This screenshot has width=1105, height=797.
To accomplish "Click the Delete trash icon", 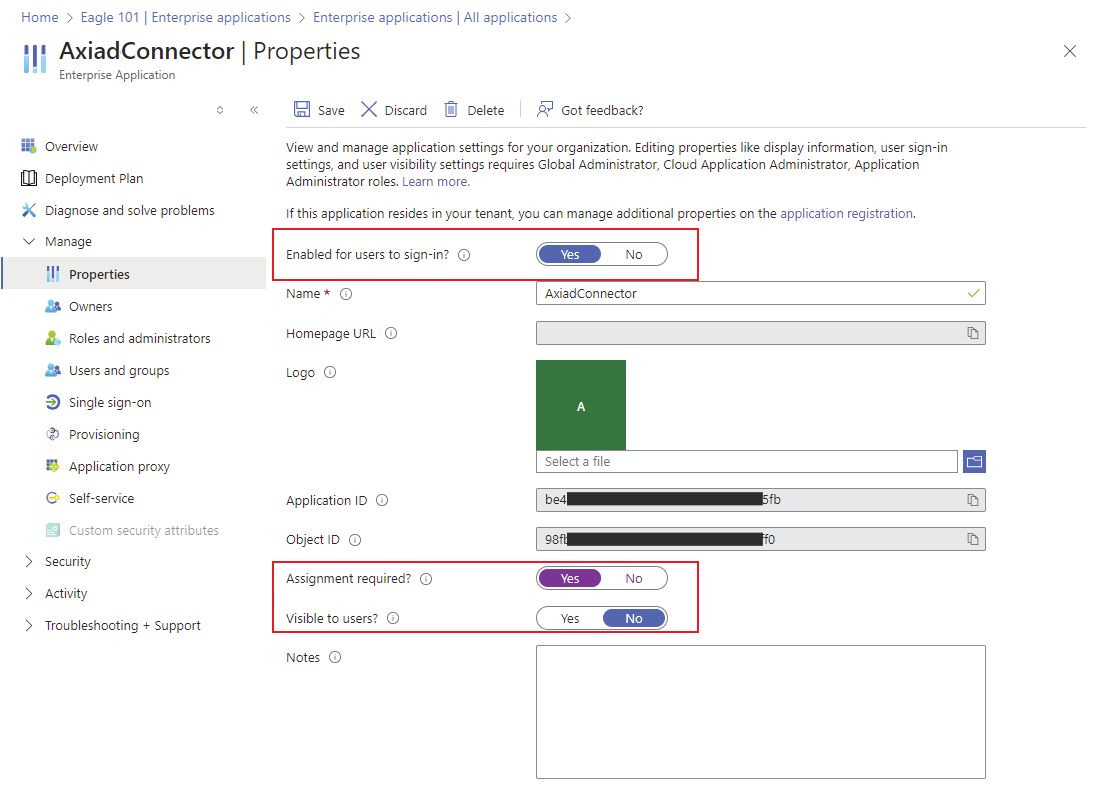I will tap(451, 109).
